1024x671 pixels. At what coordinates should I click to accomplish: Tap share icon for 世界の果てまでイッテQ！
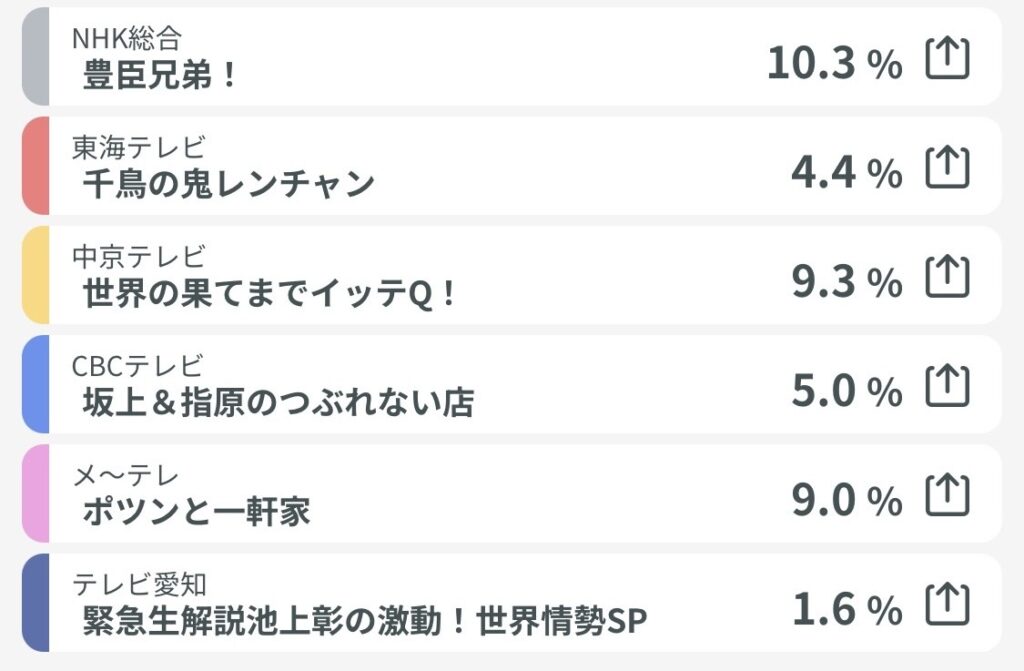[x=948, y=276]
